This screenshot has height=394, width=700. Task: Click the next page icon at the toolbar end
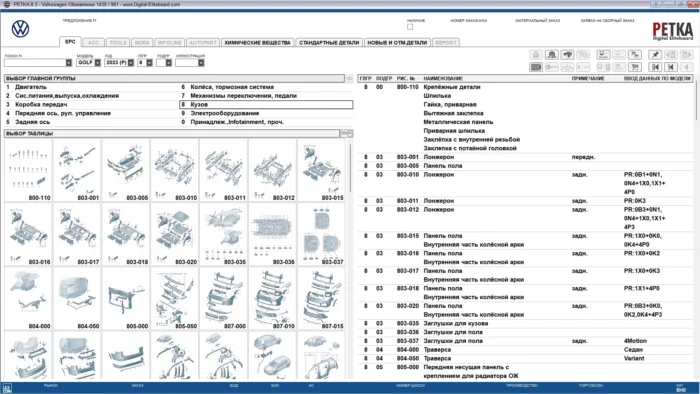687,55
